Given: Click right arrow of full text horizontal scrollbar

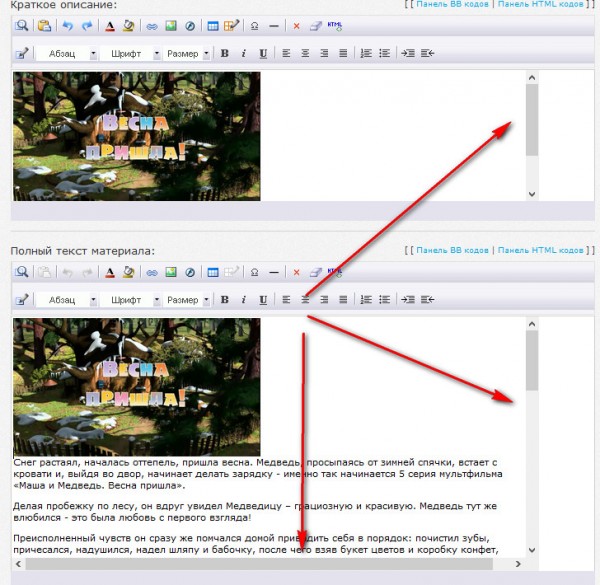Looking at the screenshot, I should point(518,564).
